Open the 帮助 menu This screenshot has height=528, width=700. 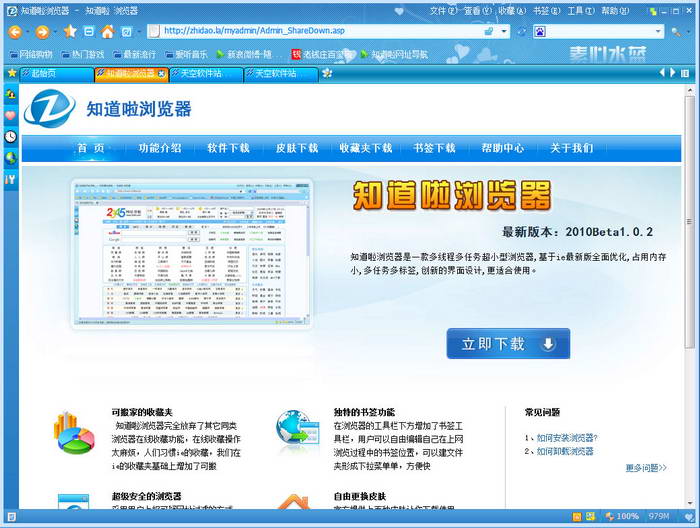click(x=615, y=11)
